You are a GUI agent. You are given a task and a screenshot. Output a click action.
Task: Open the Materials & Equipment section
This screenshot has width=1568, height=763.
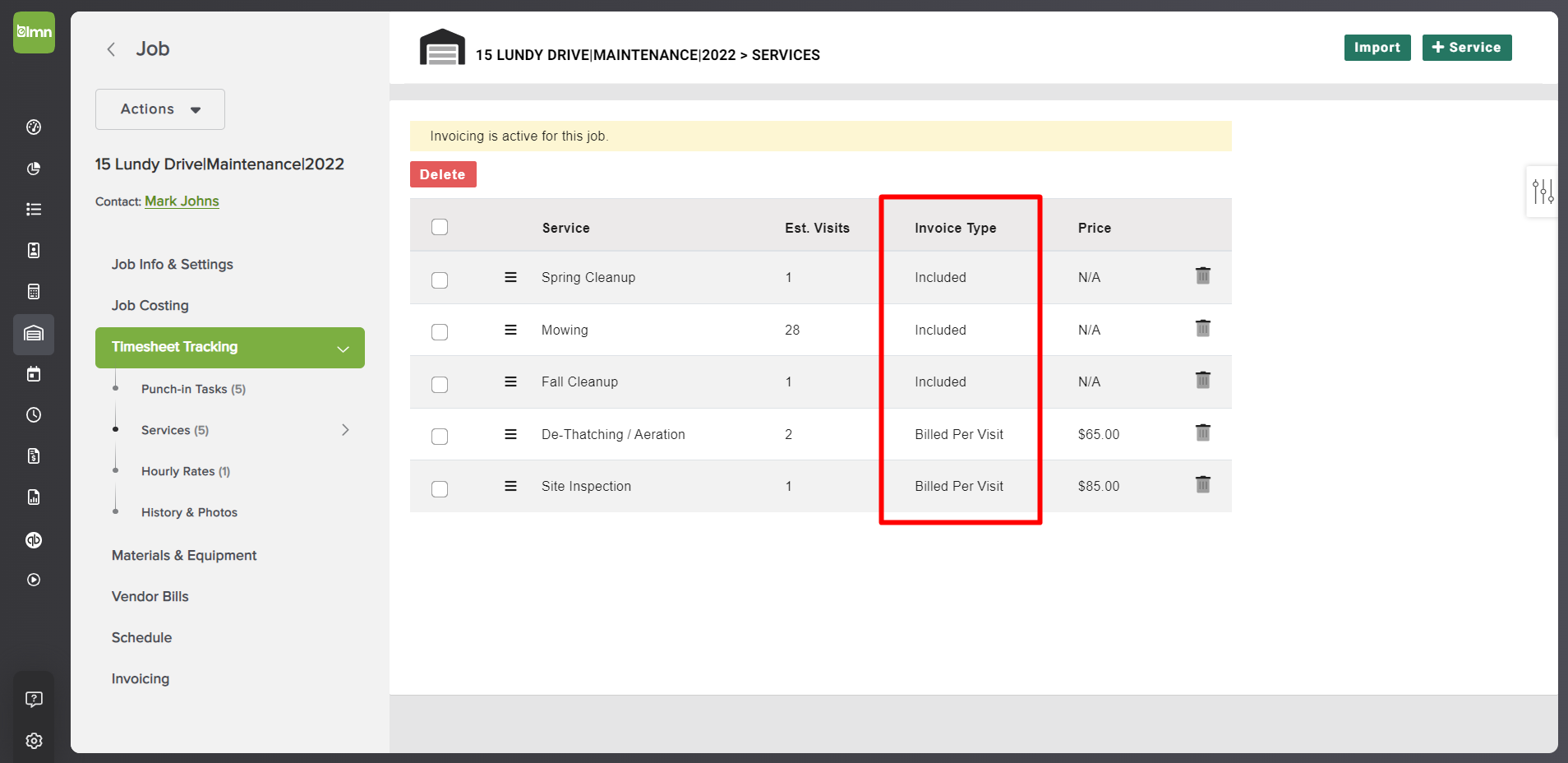pyautogui.click(x=184, y=555)
